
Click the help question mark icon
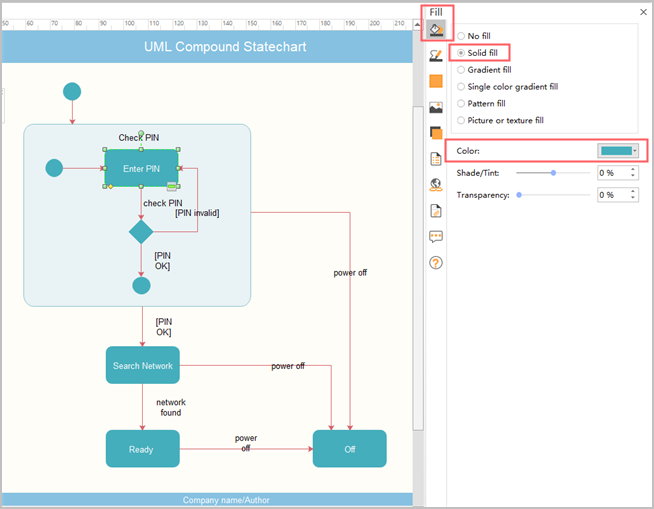[x=436, y=262]
